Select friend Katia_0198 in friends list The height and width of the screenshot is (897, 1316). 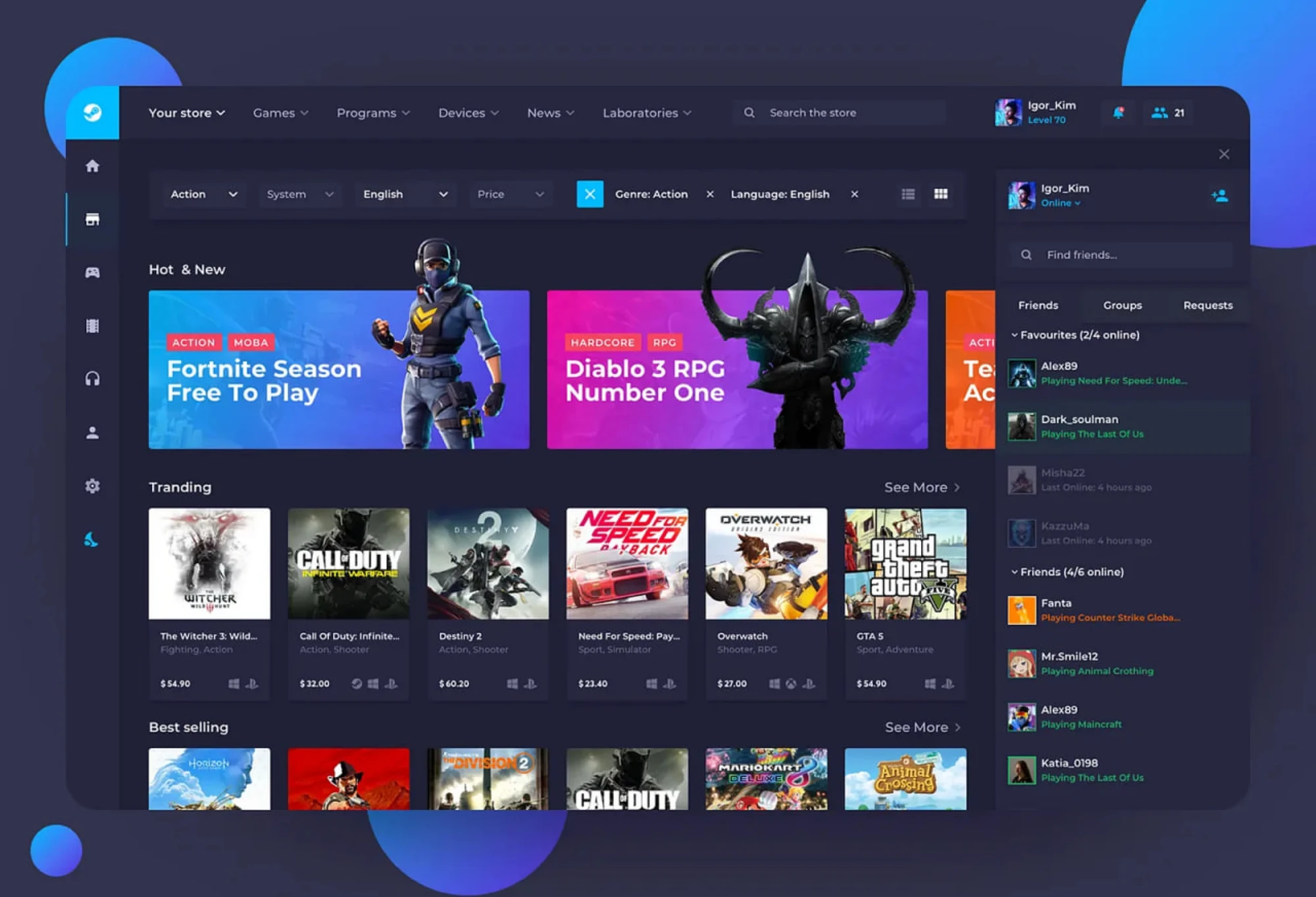[1122, 770]
